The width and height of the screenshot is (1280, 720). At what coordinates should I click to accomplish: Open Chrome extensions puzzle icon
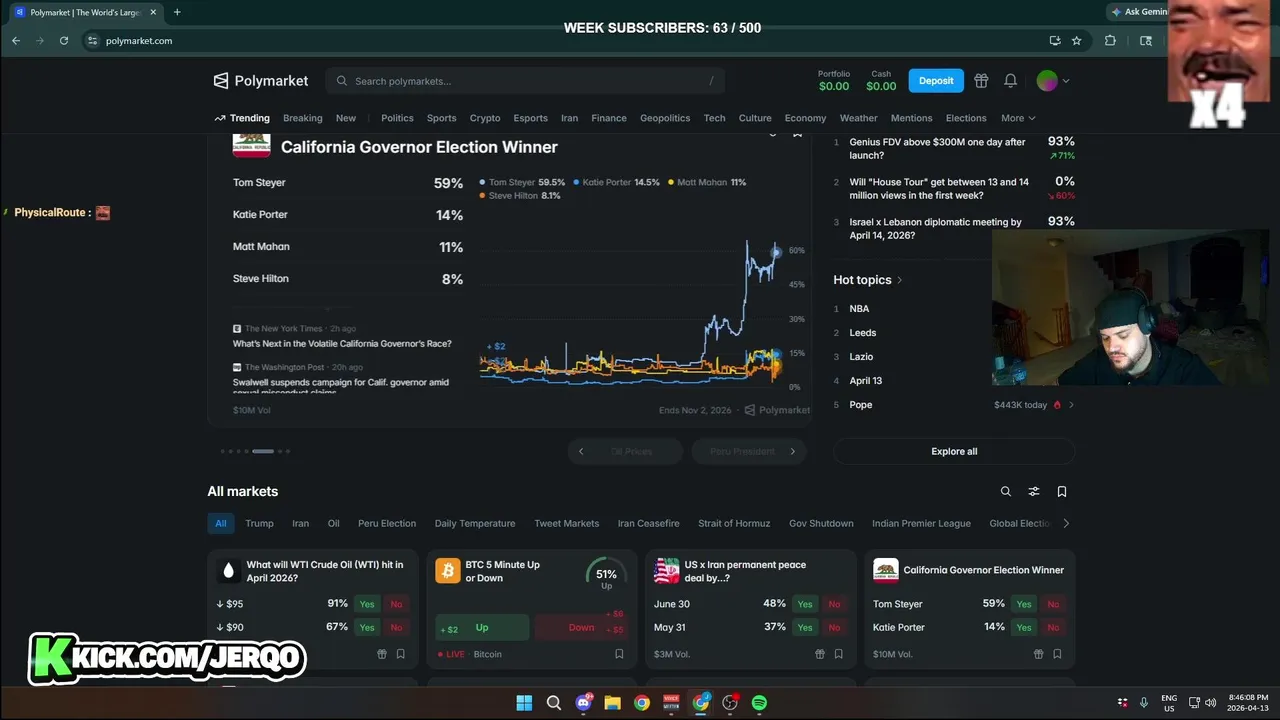[x=1110, y=41]
